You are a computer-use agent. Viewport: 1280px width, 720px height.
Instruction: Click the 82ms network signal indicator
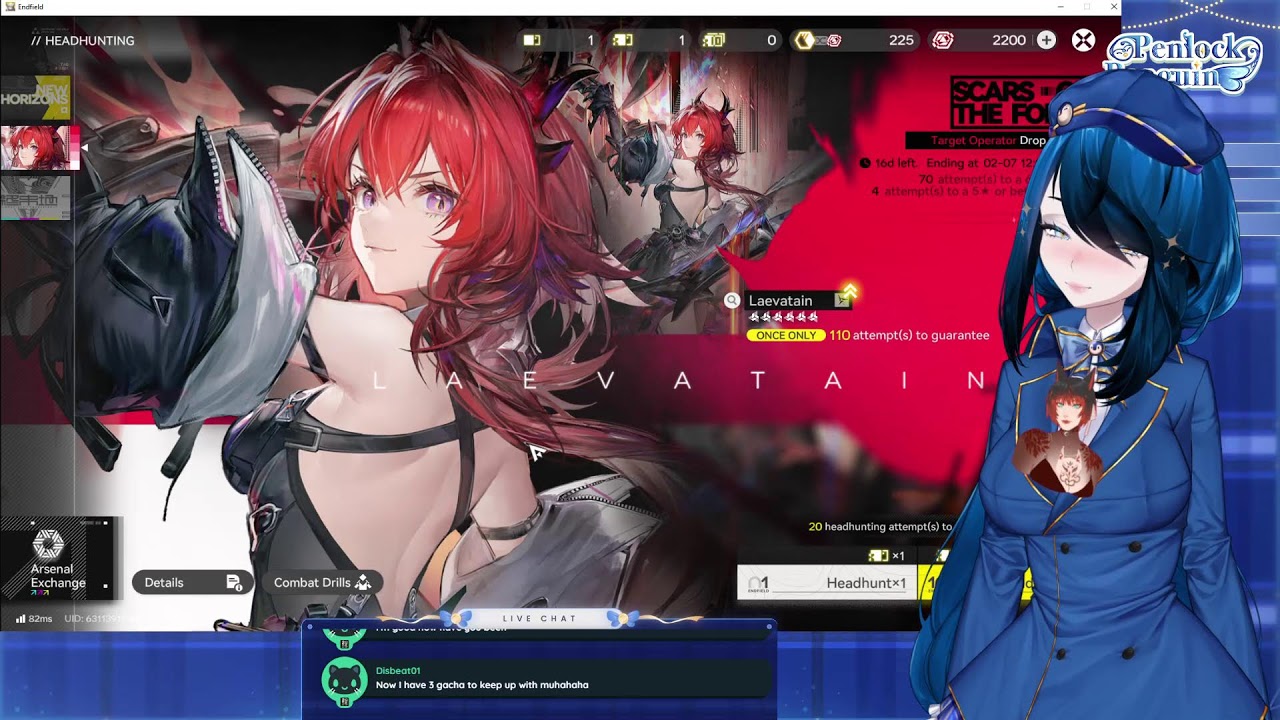pyautogui.click(x=34, y=619)
